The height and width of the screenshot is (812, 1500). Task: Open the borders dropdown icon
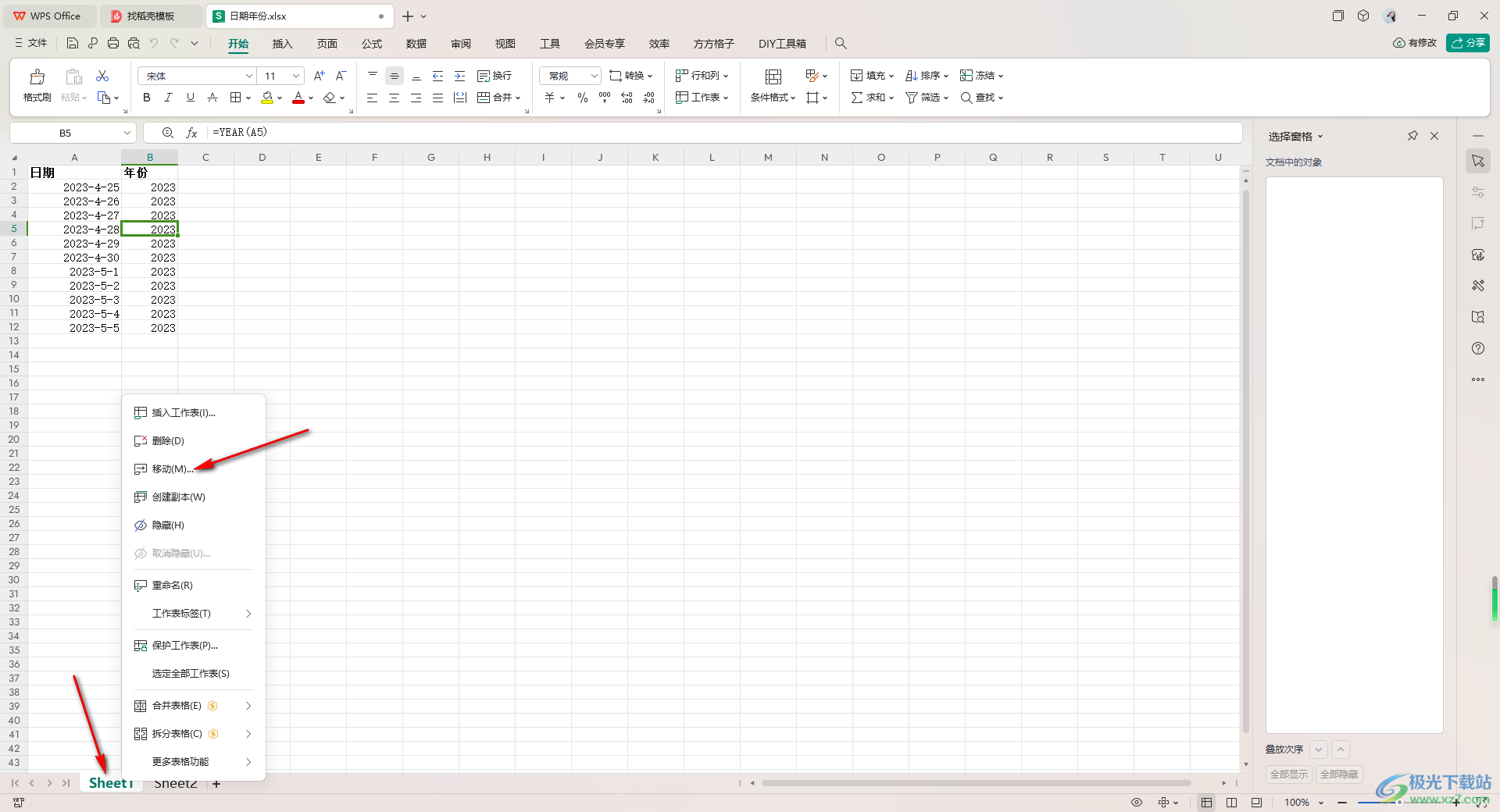point(247,98)
